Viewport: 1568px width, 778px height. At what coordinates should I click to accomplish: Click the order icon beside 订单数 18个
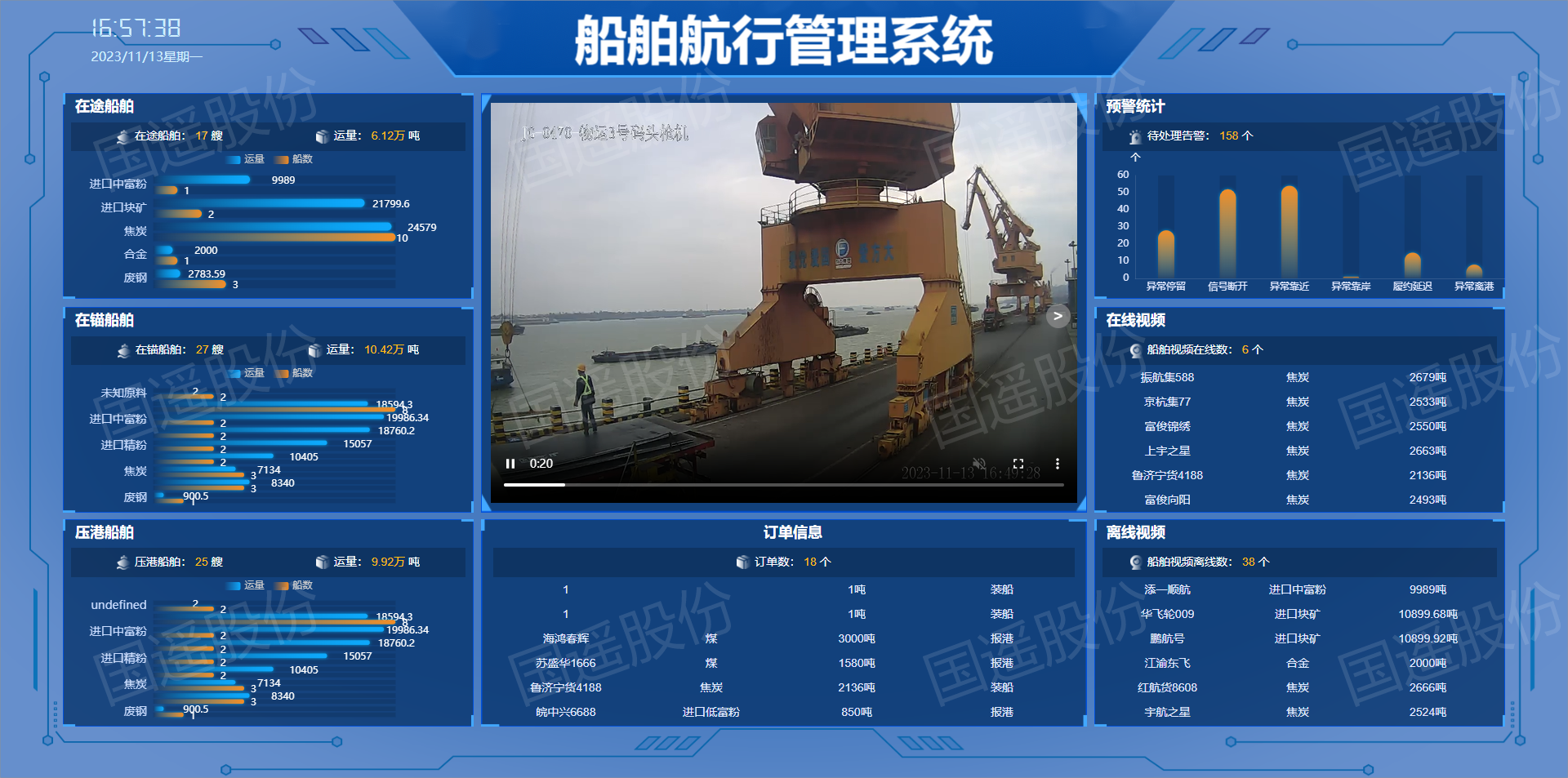(x=742, y=562)
